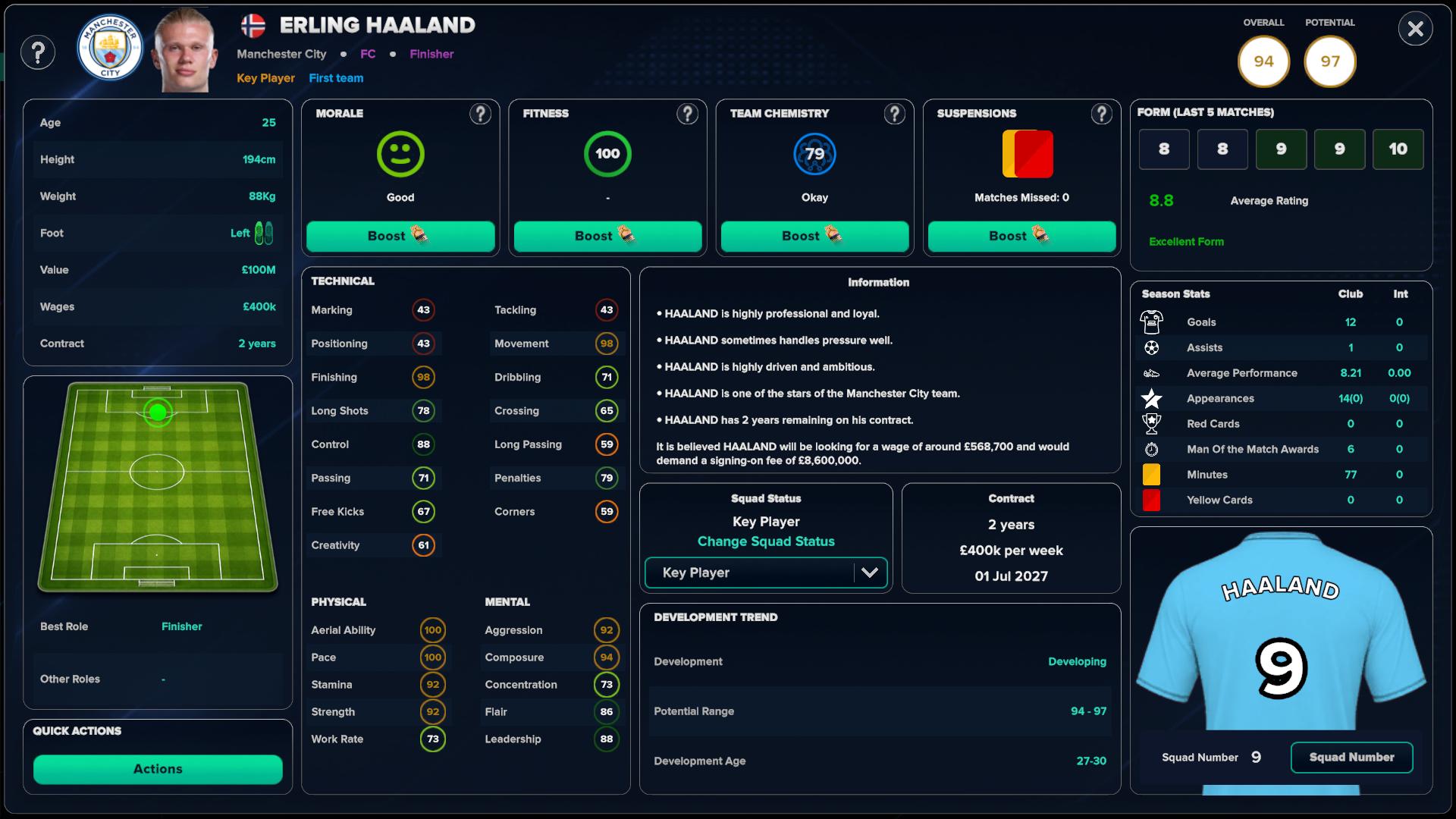Click the number 9 on the Haaland shirt
Viewport: 1456px width, 819px height.
tap(1281, 667)
